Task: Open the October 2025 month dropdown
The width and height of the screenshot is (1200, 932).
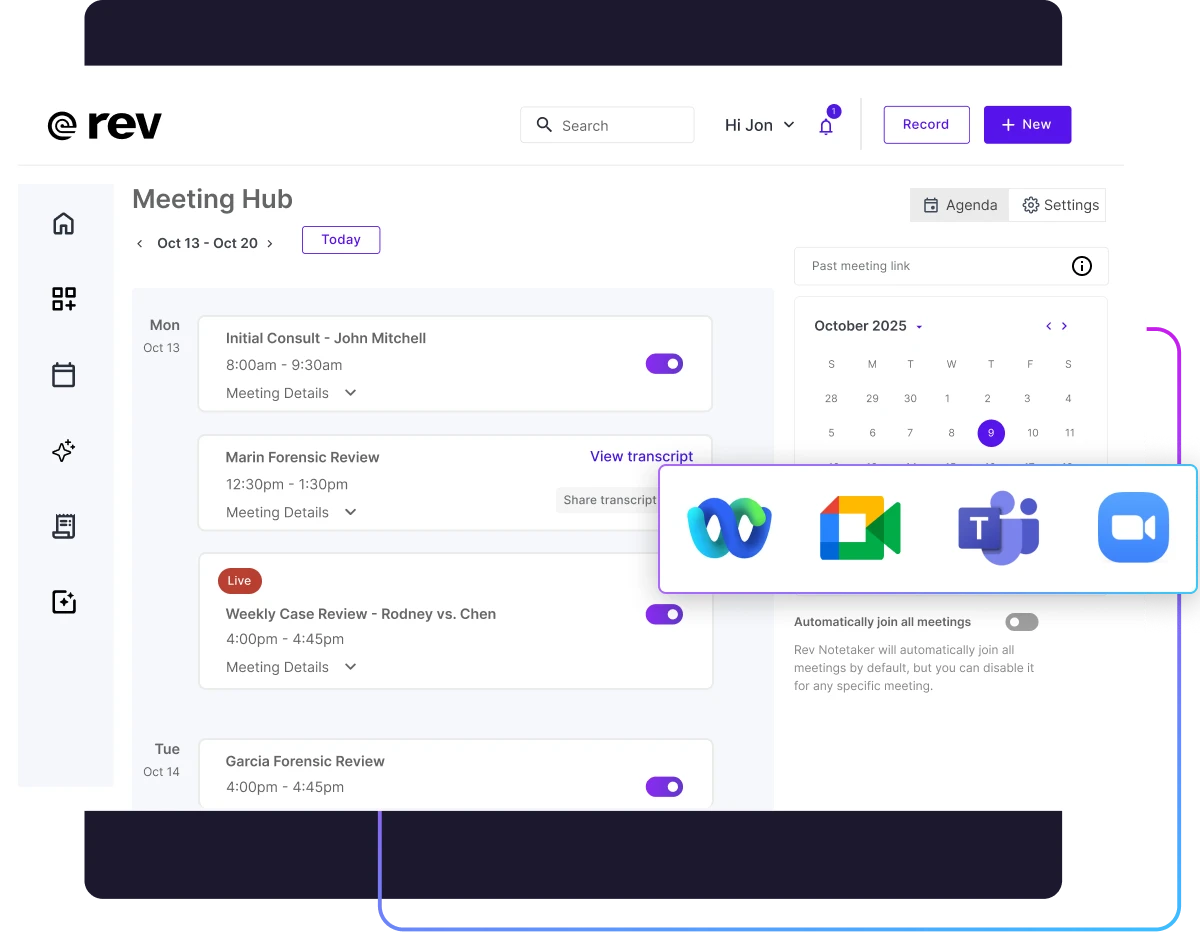Action: click(x=868, y=326)
